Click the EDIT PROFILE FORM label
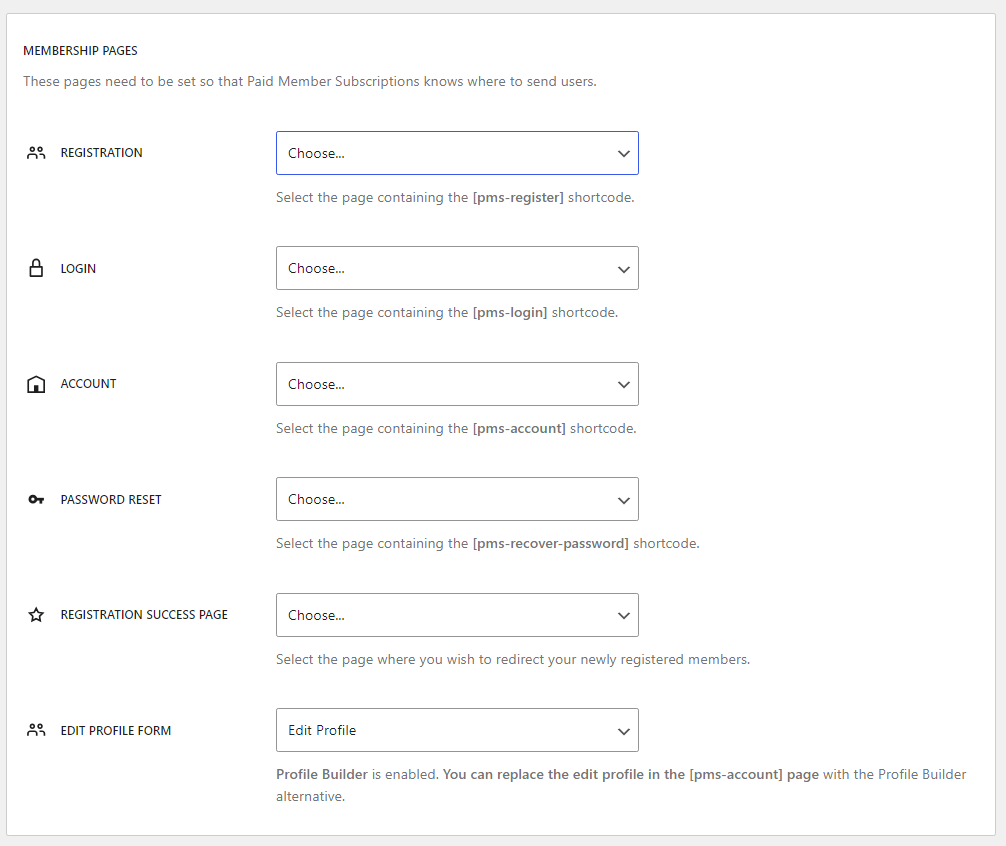1006x846 pixels. [115, 731]
